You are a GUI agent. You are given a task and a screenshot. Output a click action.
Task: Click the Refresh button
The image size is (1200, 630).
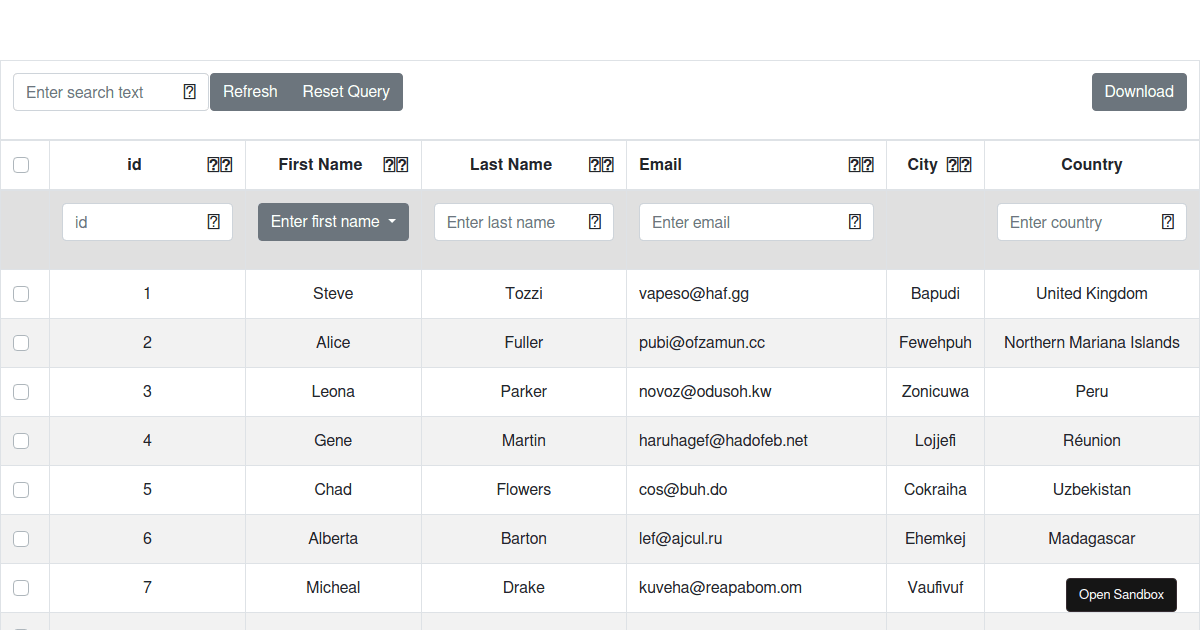tap(250, 91)
